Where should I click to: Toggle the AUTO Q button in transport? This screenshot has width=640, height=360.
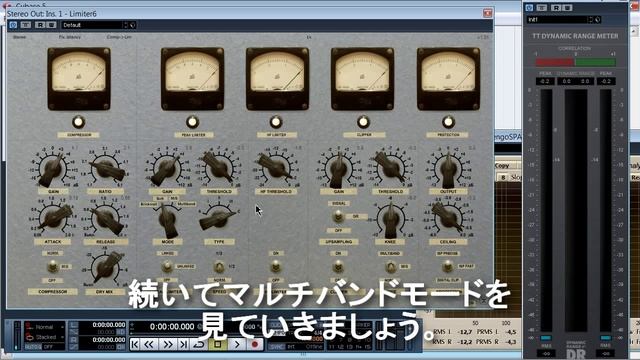(33, 347)
